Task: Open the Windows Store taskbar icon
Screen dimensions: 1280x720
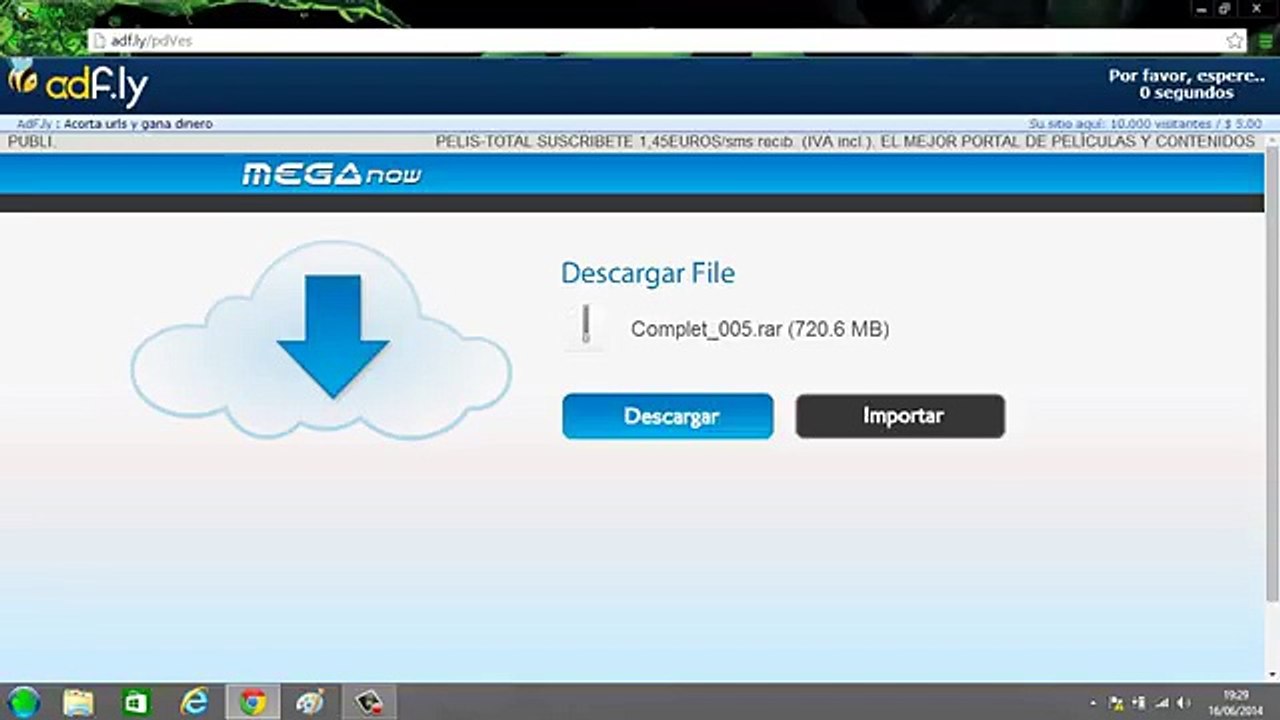Action: point(136,702)
